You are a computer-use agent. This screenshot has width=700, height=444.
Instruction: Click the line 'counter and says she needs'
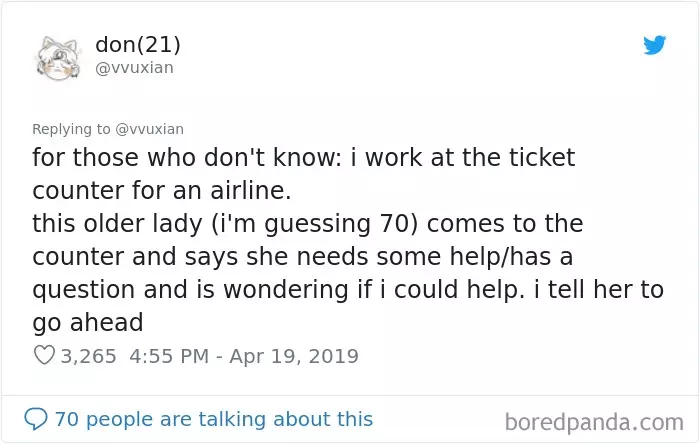pos(302,257)
